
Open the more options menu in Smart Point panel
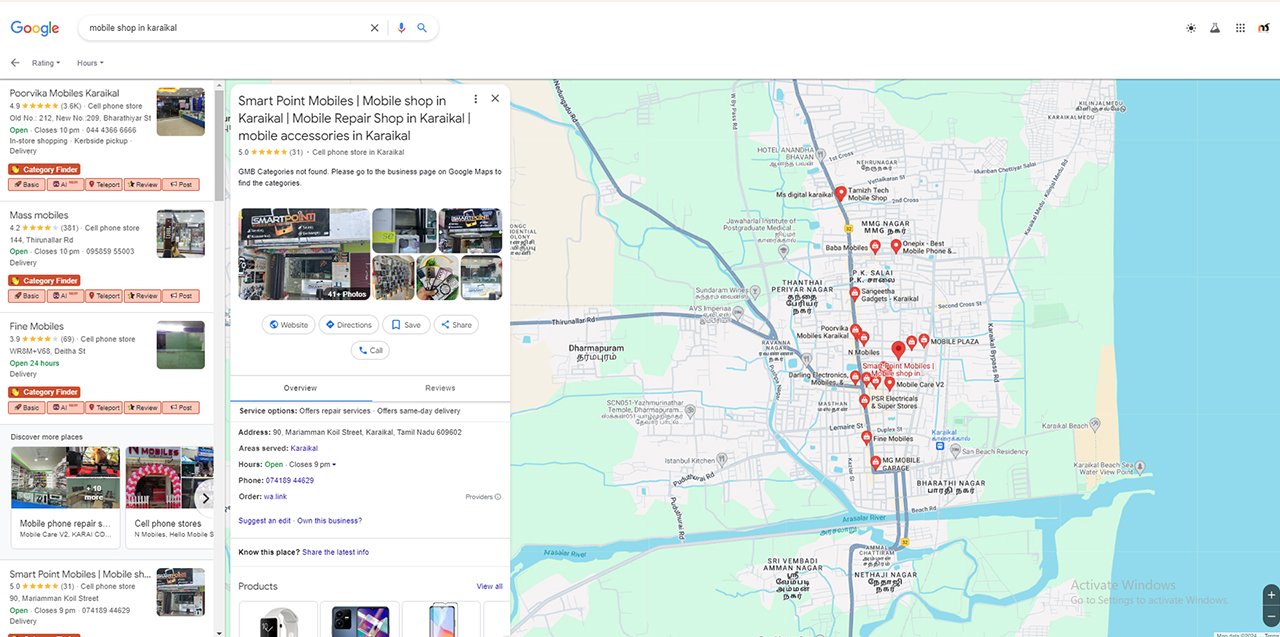click(475, 99)
